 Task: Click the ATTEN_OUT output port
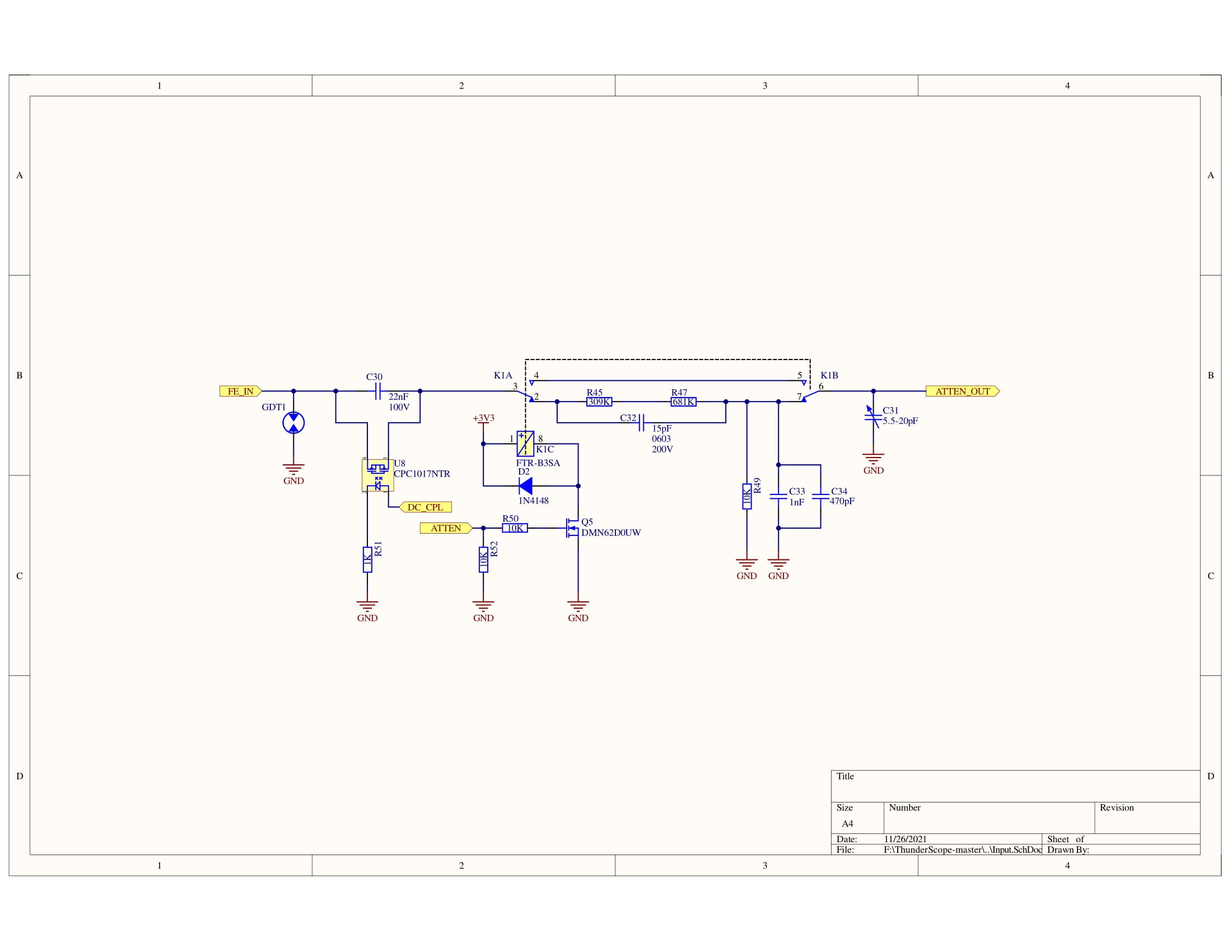[962, 391]
